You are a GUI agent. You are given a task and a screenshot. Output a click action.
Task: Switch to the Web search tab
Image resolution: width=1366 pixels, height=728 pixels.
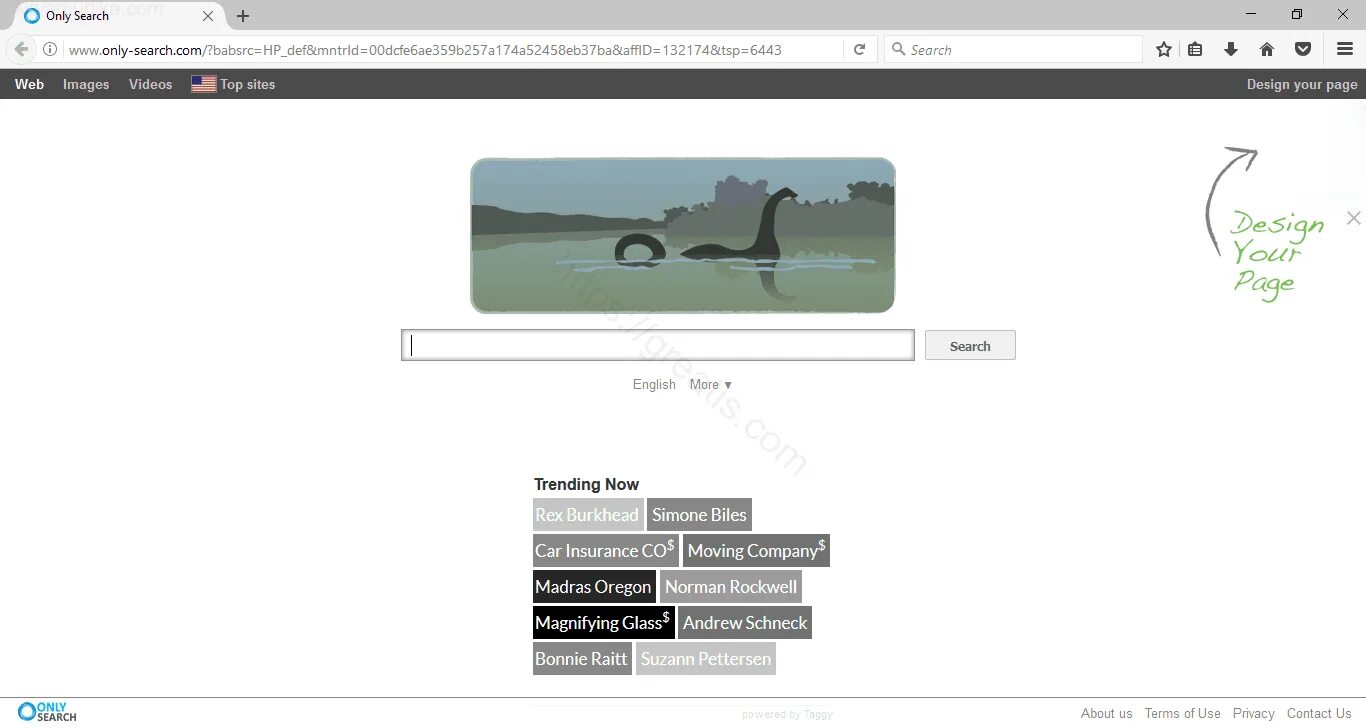coord(29,84)
